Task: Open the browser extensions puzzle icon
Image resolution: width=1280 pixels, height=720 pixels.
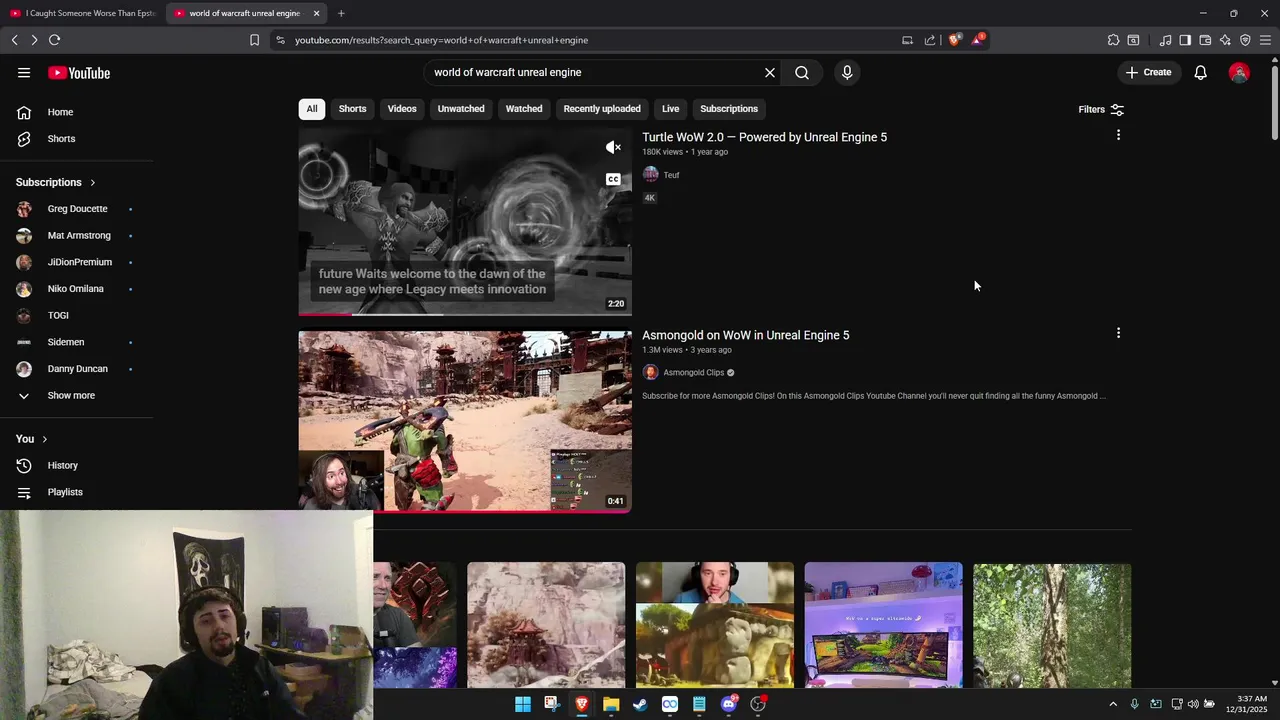Action: point(1113,40)
